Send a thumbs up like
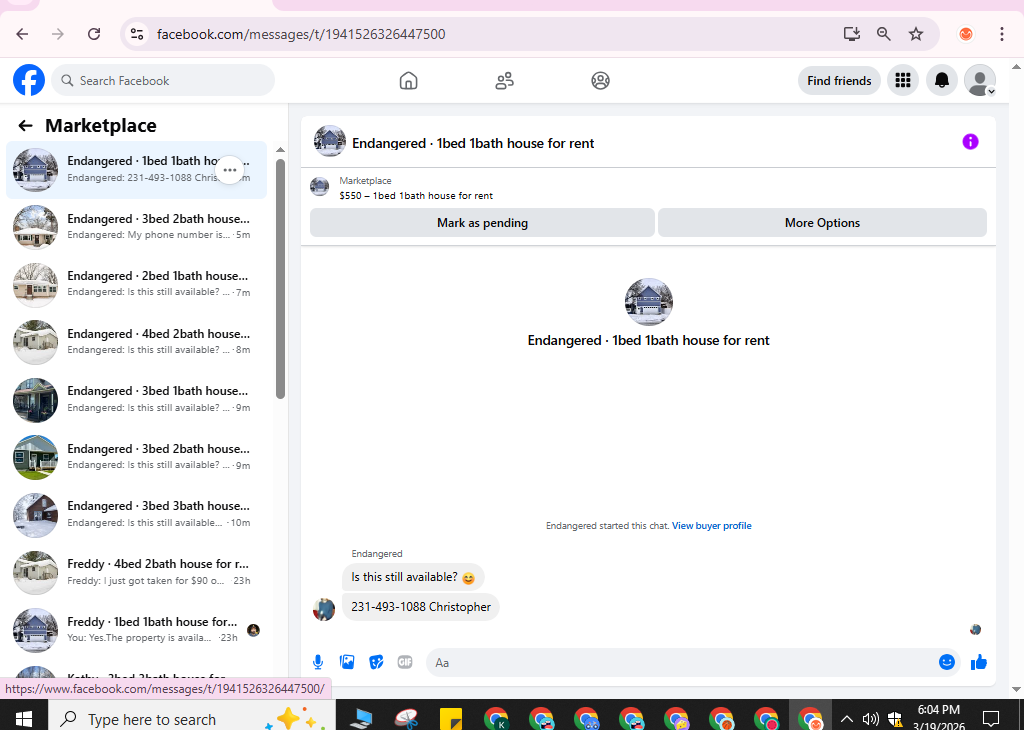The height and width of the screenshot is (730, 1024). pos(978,662)
